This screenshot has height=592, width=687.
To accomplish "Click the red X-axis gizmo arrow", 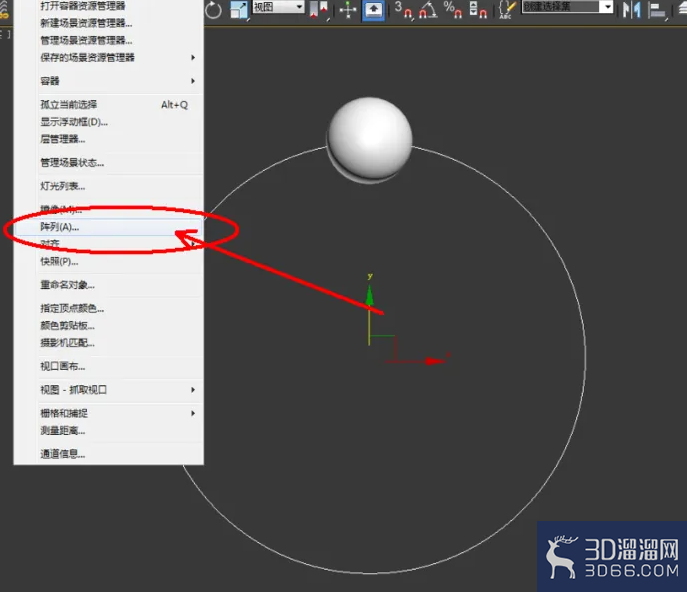I will pos(435,361).
